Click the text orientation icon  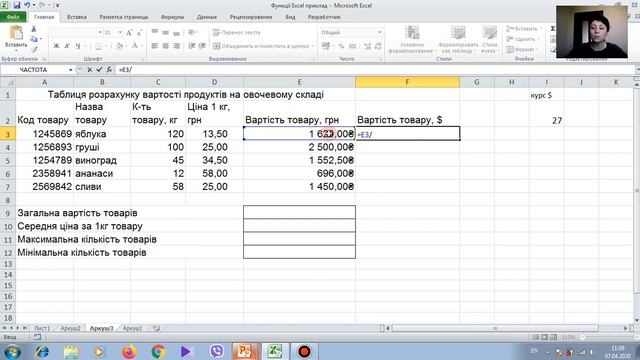(192, 32)
